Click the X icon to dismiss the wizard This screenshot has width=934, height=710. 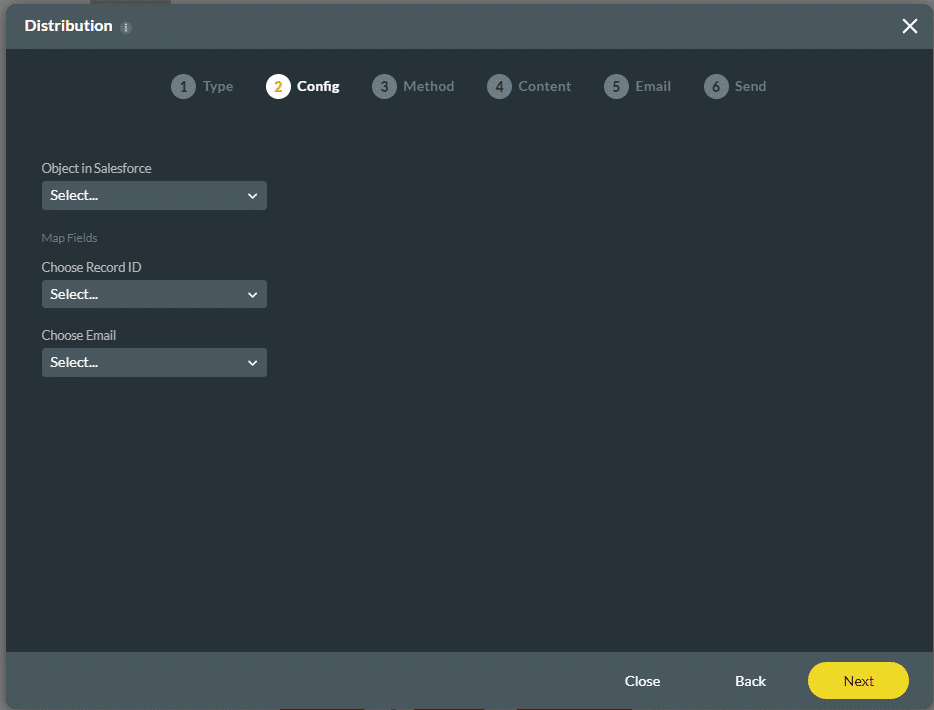point(909,26)
